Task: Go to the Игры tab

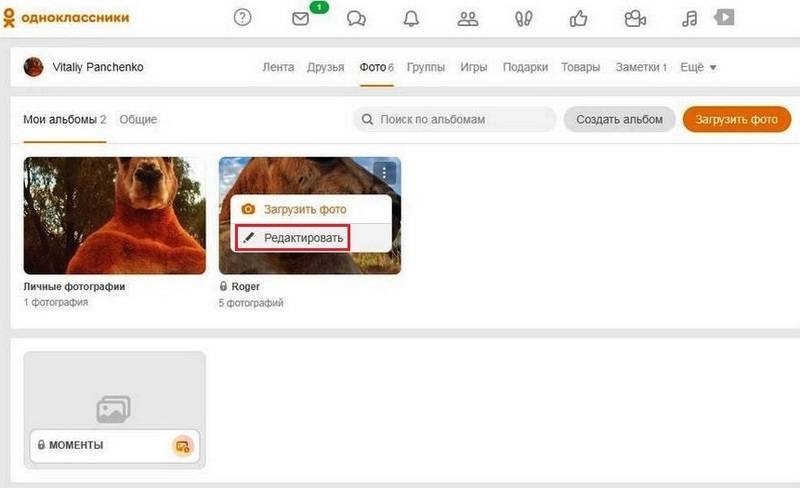Action: pos(473,67)
